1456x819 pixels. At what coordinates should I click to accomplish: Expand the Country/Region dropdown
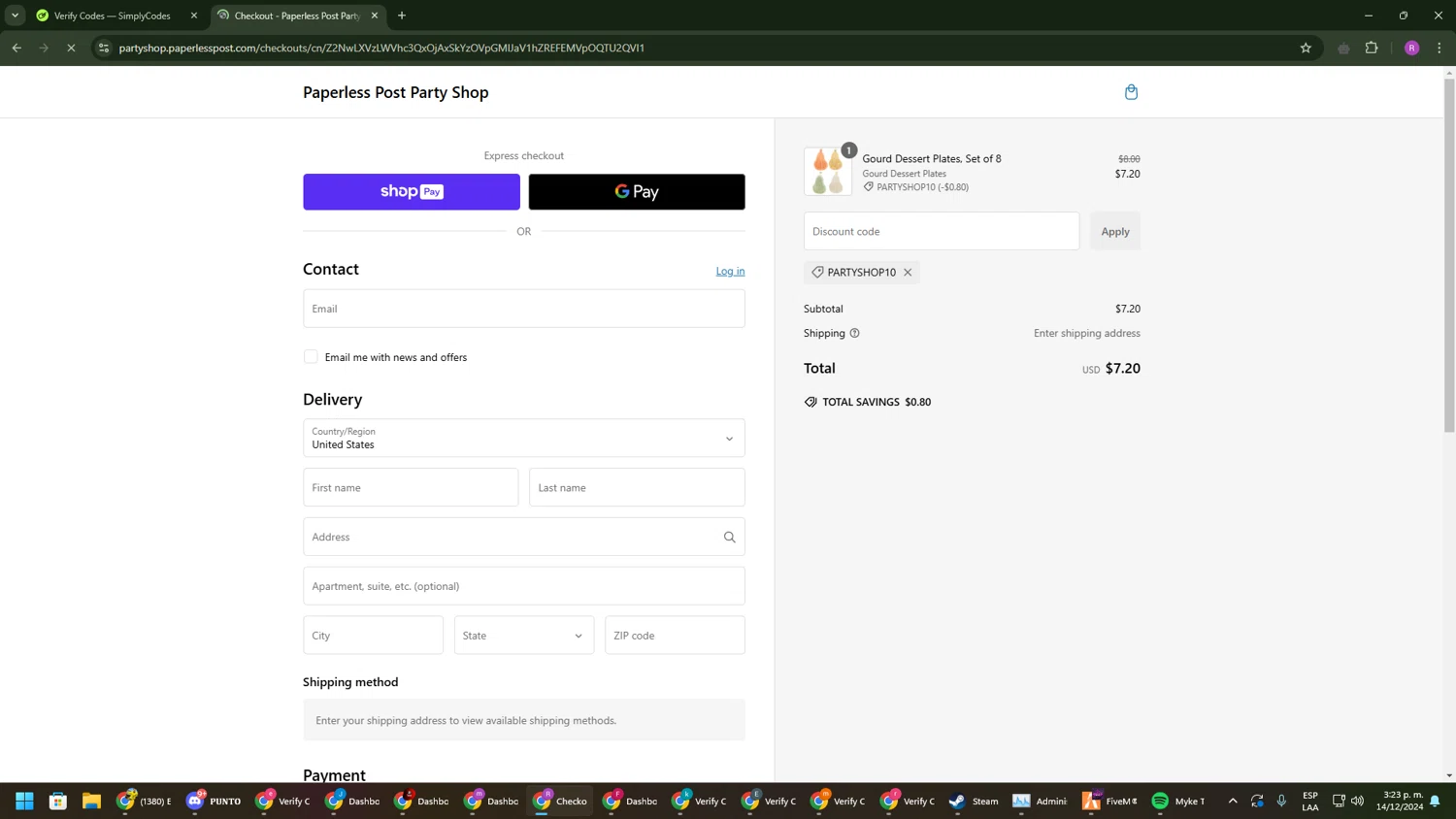pyautogui.click(x=524, y=439)
